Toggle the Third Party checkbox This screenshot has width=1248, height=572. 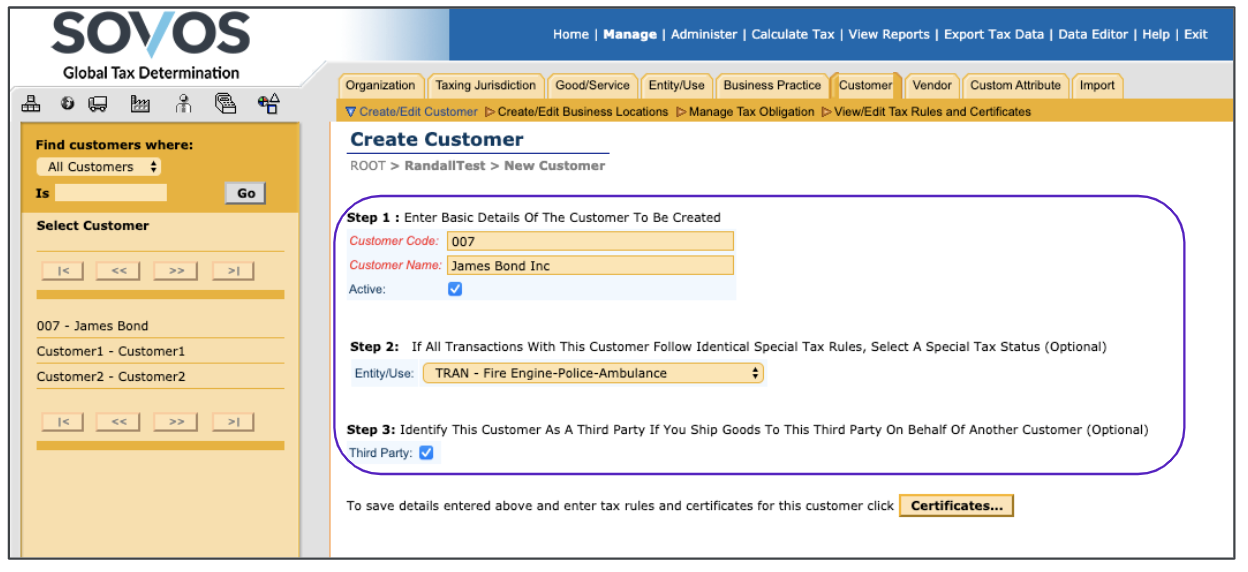[x=426, y=453]
